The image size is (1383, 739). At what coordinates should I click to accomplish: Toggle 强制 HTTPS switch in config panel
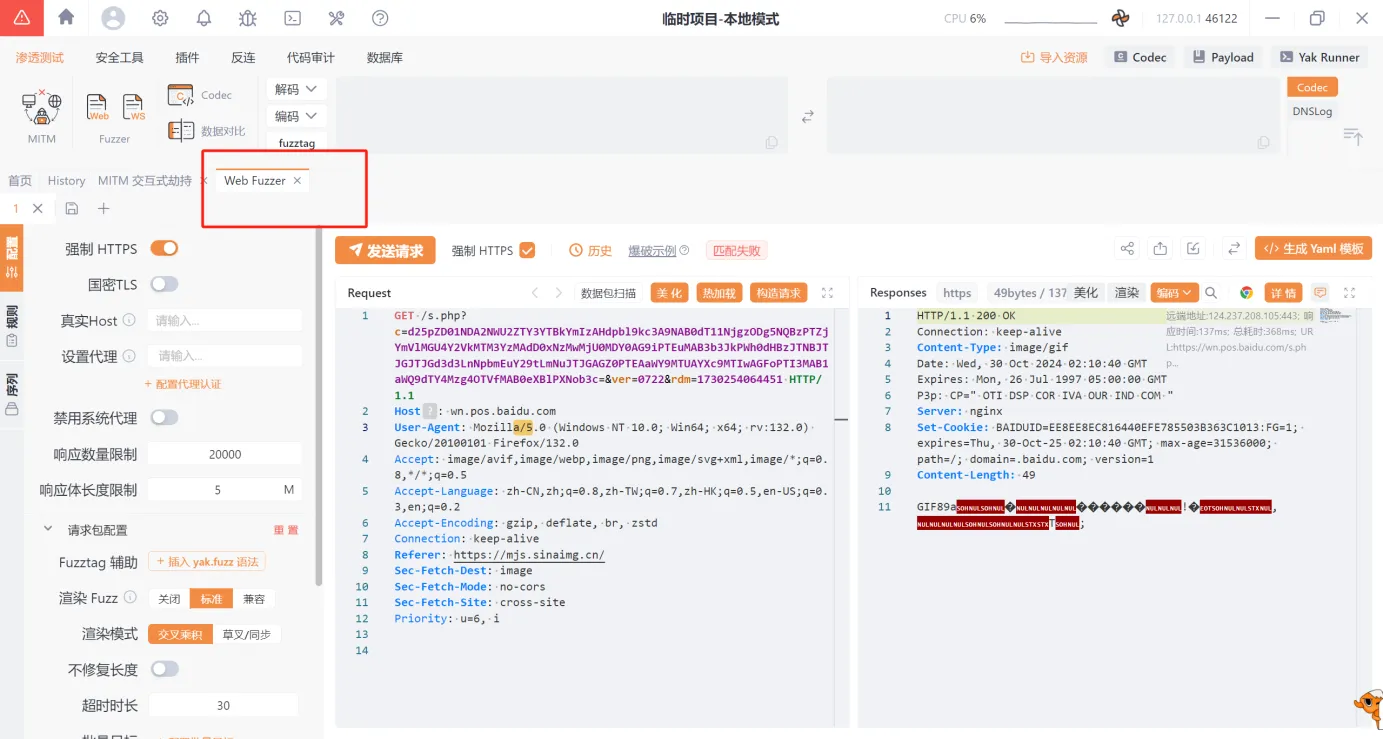tap(164, 248)
